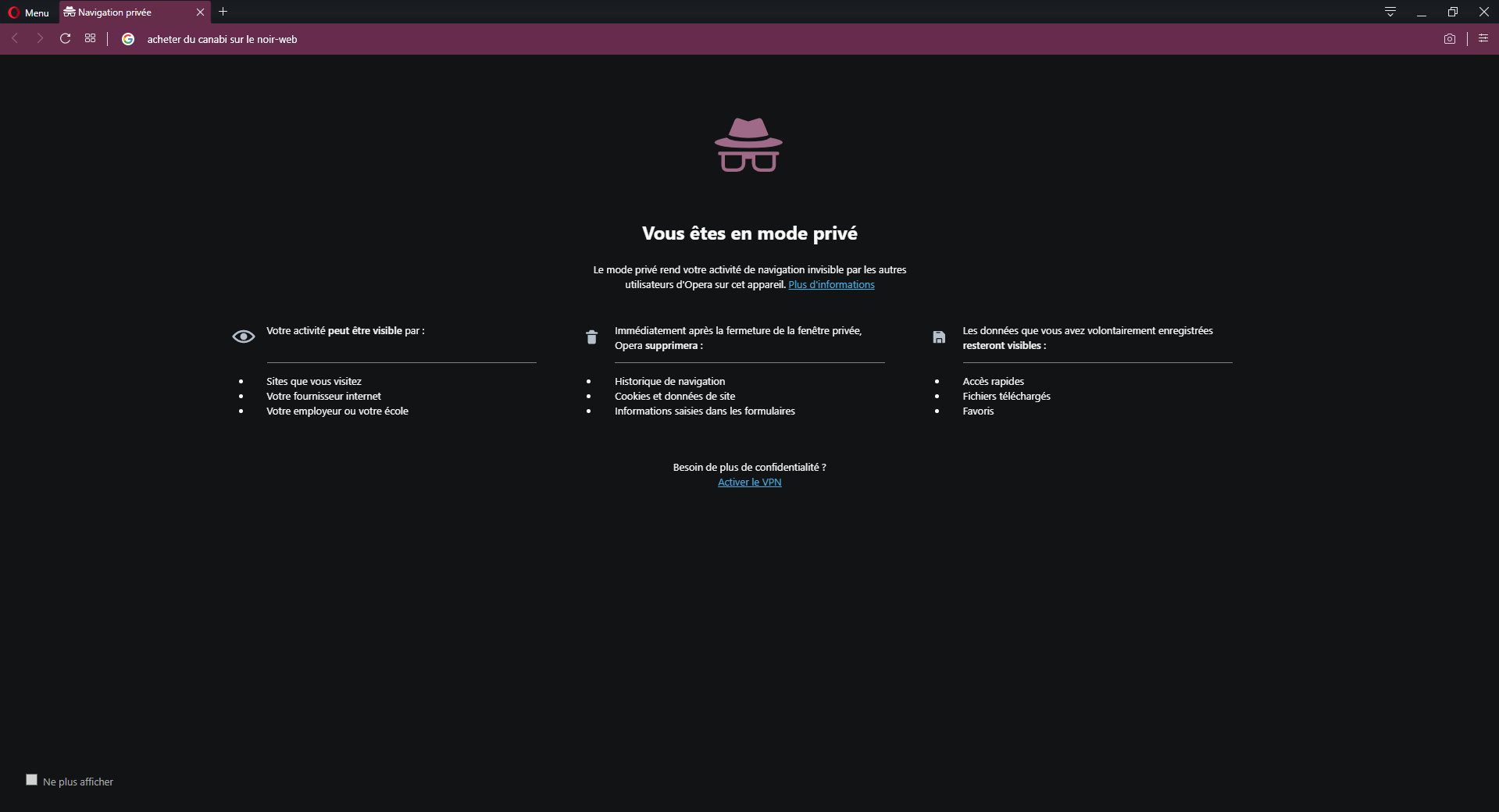Click the text Votre fournisseur internet

click(x=323, y=397)
